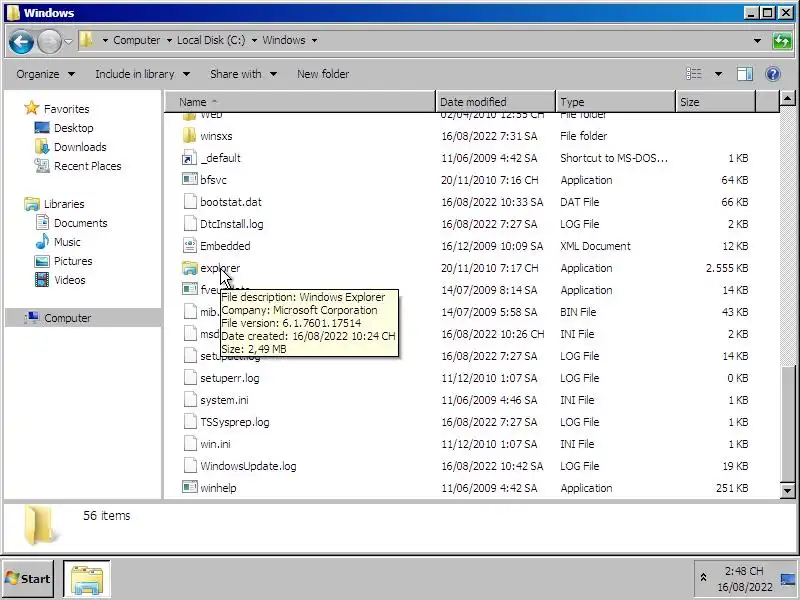Open the Documents library
This screenshot has height=600, width=800.
pyautogui.click(x=81, y=223)
